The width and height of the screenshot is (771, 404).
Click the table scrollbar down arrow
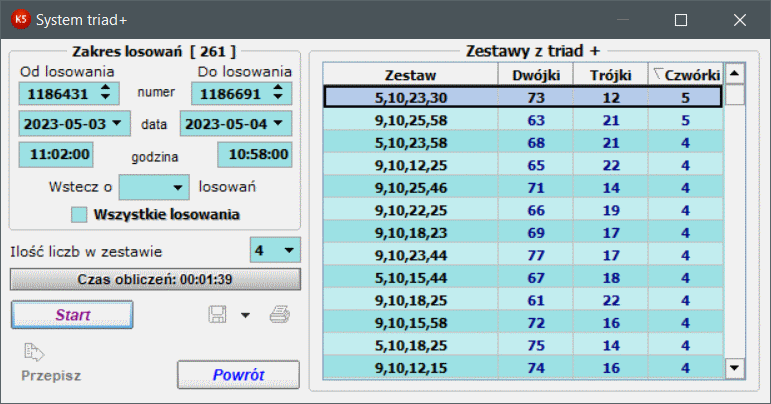tap(735, 368)
